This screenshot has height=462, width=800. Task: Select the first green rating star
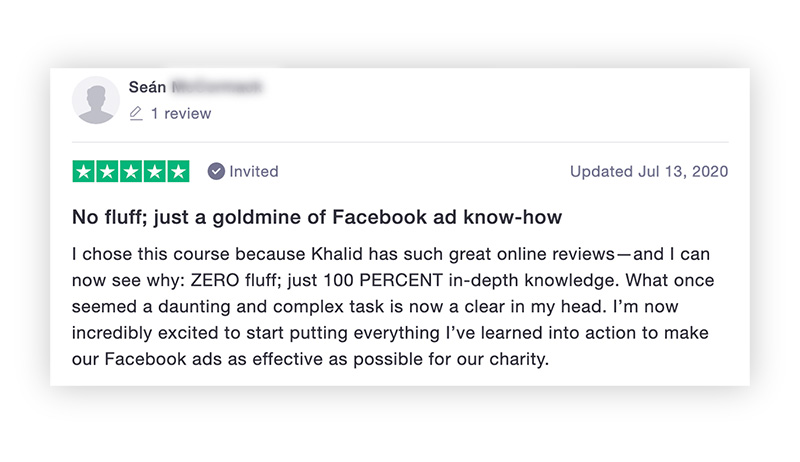pos(84,171)
